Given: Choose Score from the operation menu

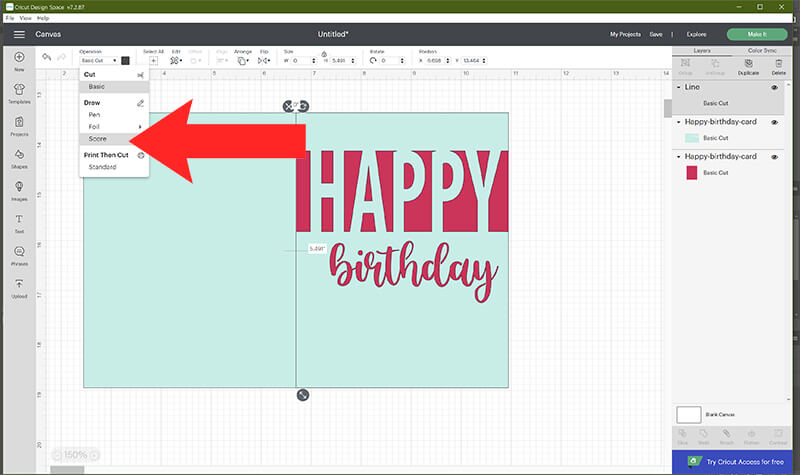Looking at the screenshot, I should 98,138.
